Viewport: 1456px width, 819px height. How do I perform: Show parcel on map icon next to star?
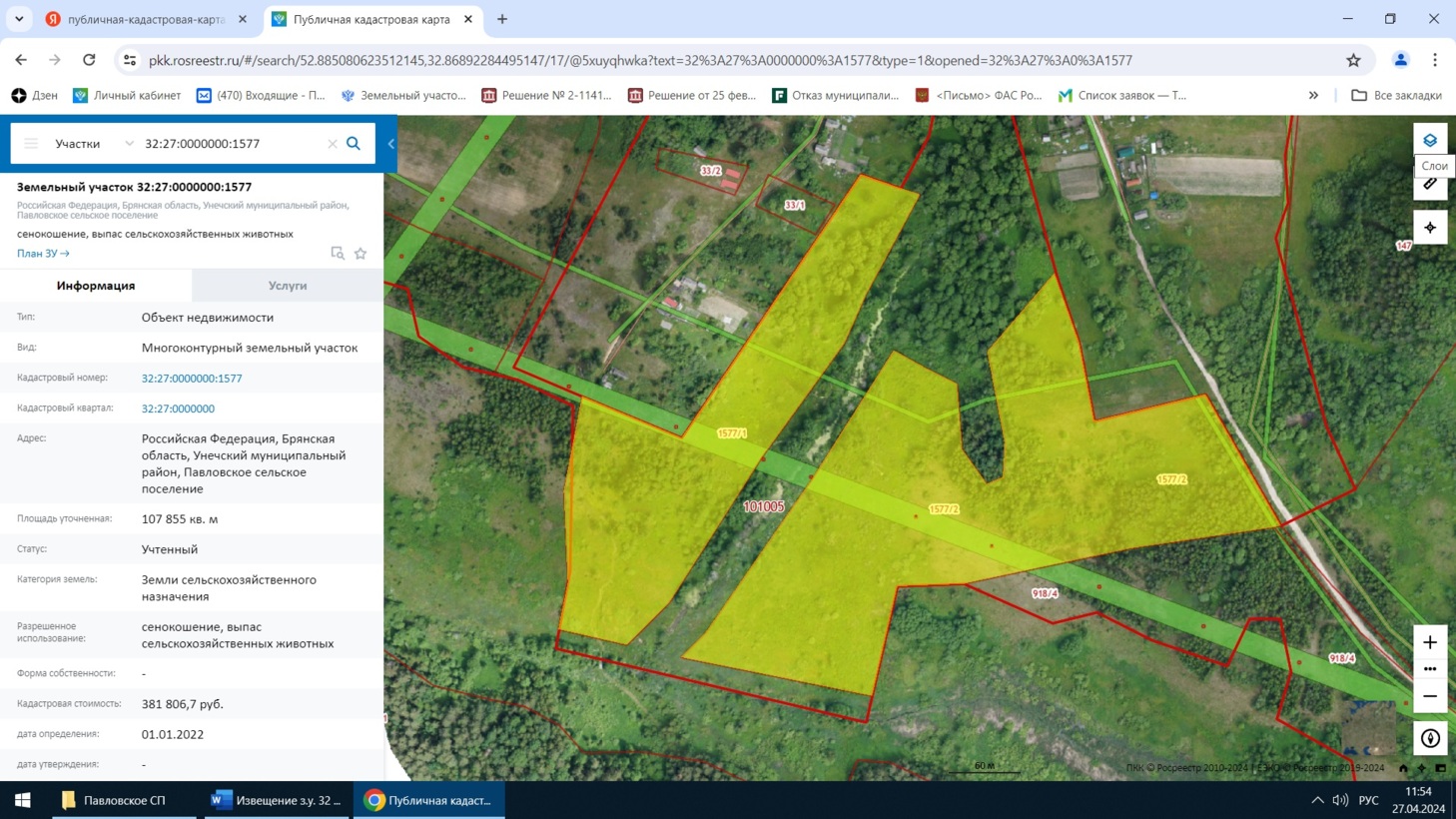click(338, 254)
